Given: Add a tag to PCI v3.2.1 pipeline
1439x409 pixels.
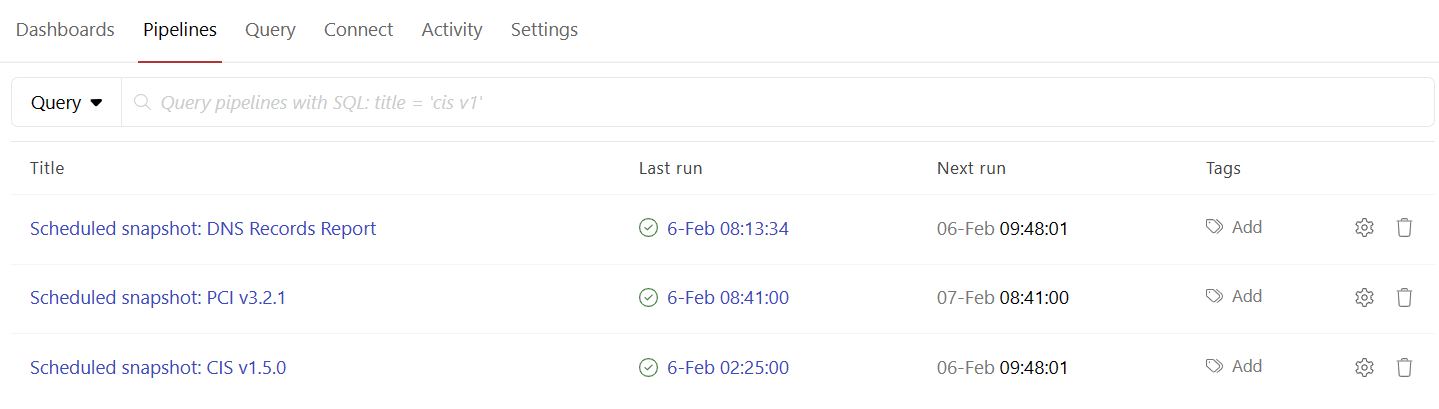Looking at the screenshot, I should pyautogui.click(x=1234, y=296).
